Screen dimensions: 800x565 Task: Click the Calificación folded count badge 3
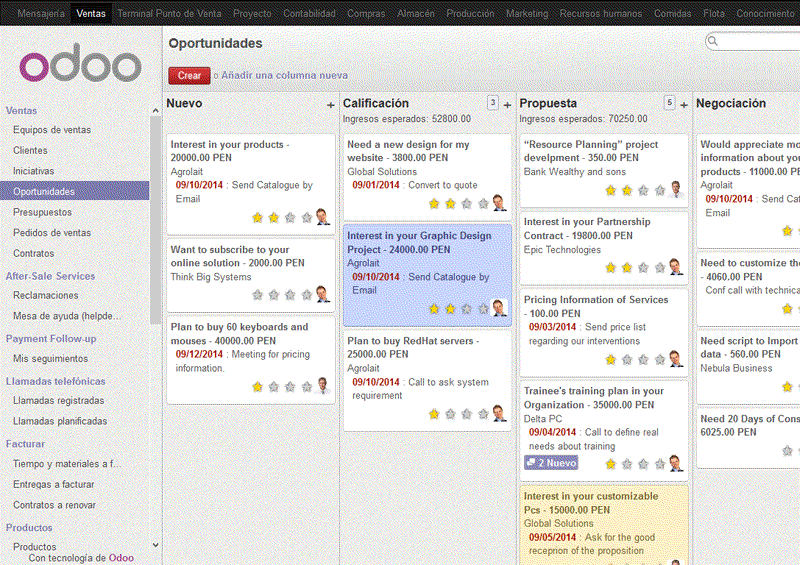[x=492, y=103]
